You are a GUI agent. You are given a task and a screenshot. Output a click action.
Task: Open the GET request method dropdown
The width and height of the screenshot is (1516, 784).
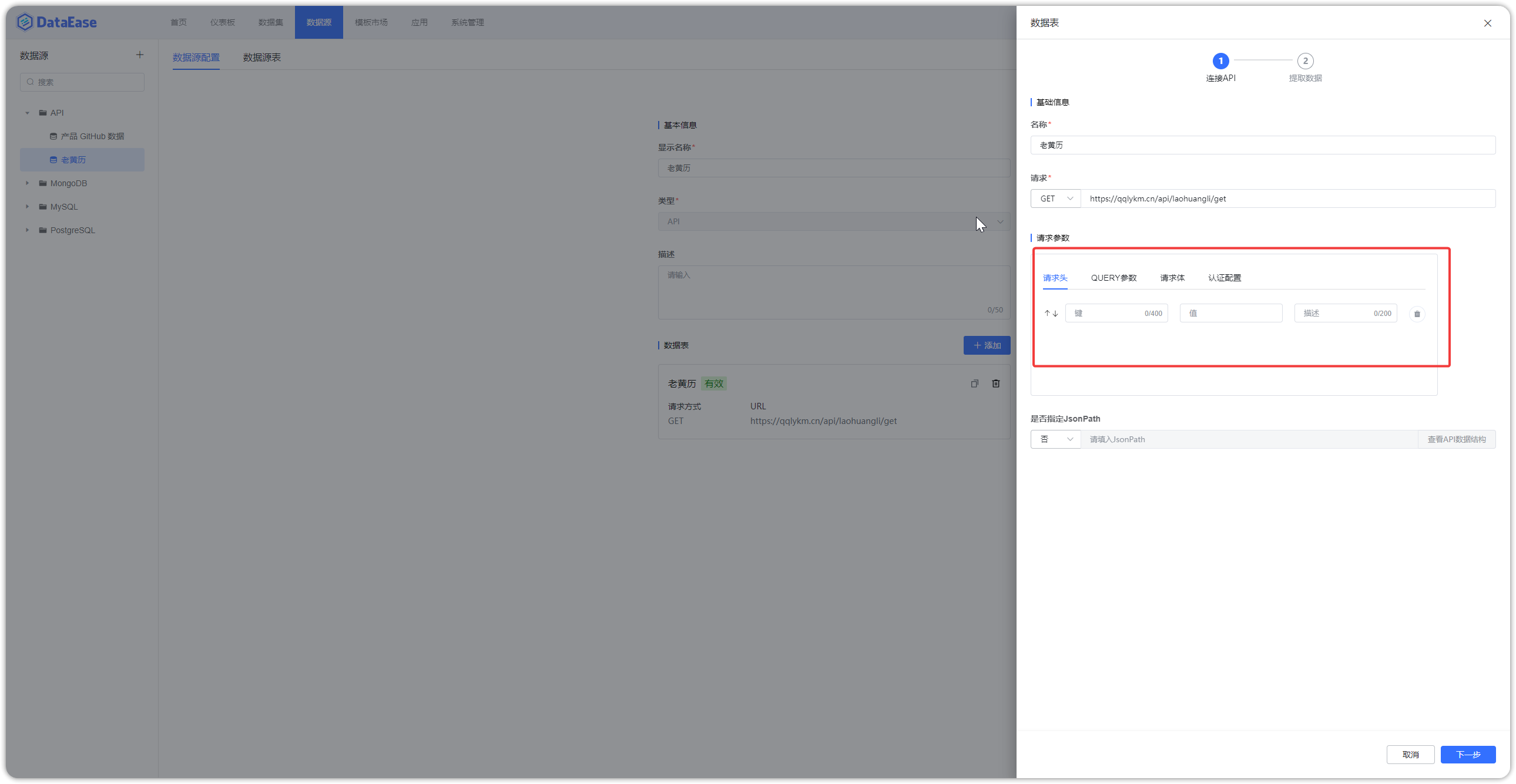[x=1055, y=198]
